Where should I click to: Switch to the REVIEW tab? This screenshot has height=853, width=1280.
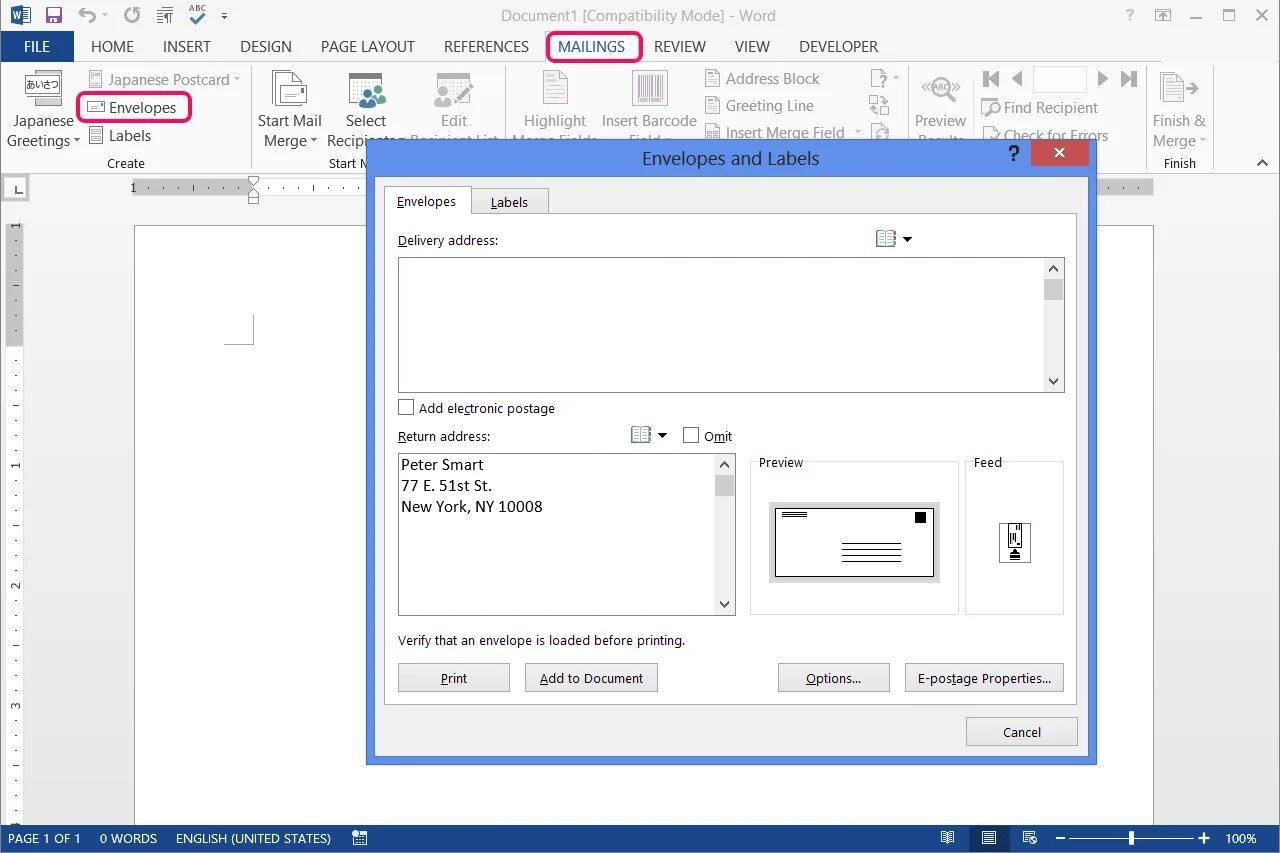click(x=680, y=46)
